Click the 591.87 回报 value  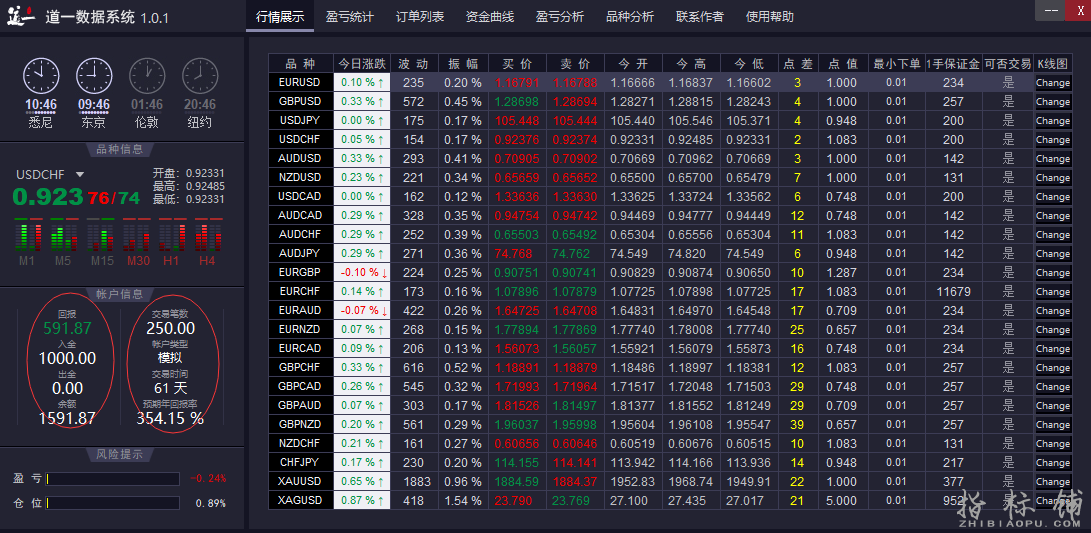[x=67, y=328]
